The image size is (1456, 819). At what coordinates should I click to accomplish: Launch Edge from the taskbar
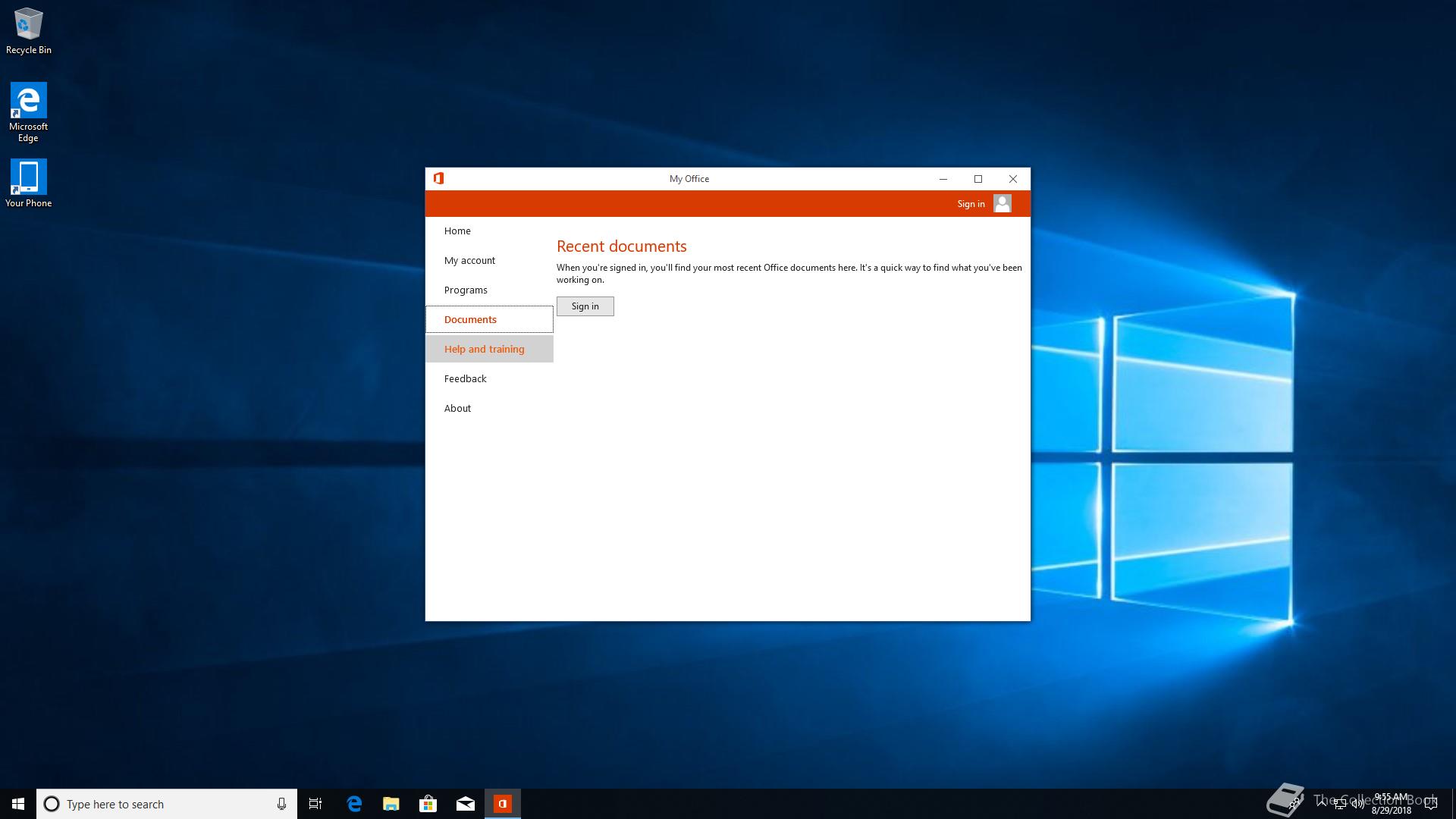click(354, 804)
